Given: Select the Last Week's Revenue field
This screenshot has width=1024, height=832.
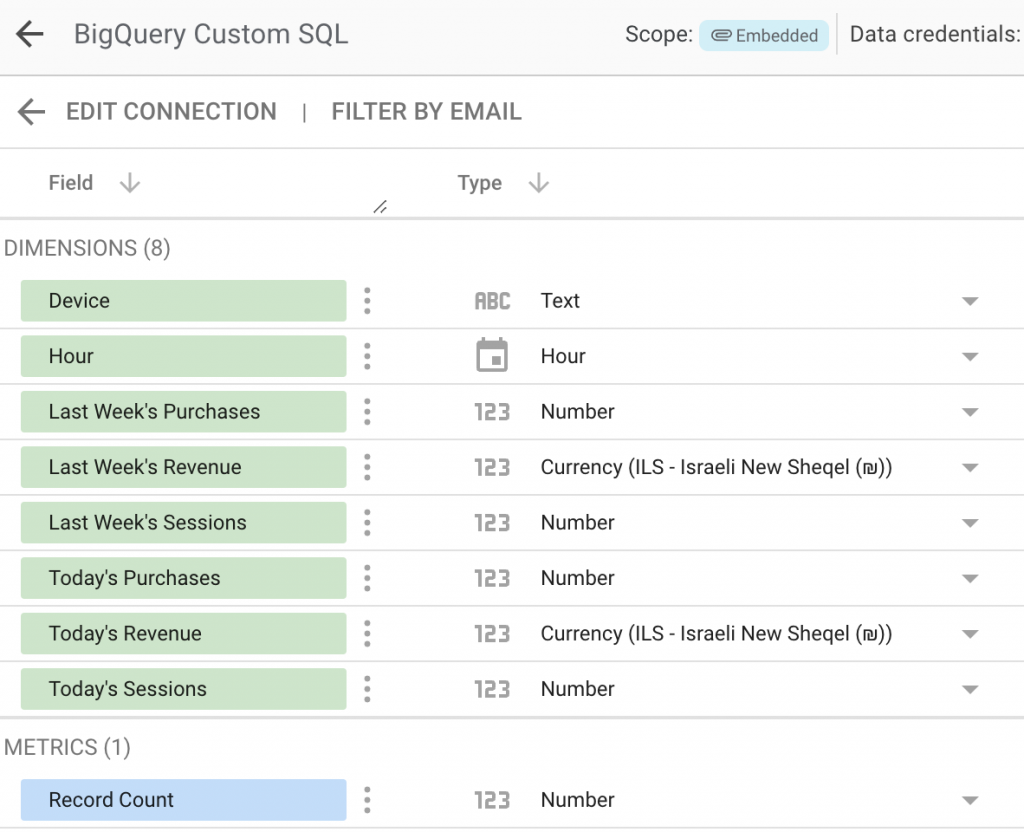Looking at the screenshot, I should coord(184,468).
